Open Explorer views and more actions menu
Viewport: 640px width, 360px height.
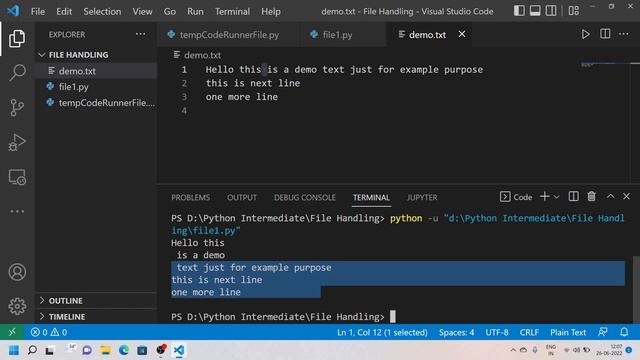(x=140, y=34)
